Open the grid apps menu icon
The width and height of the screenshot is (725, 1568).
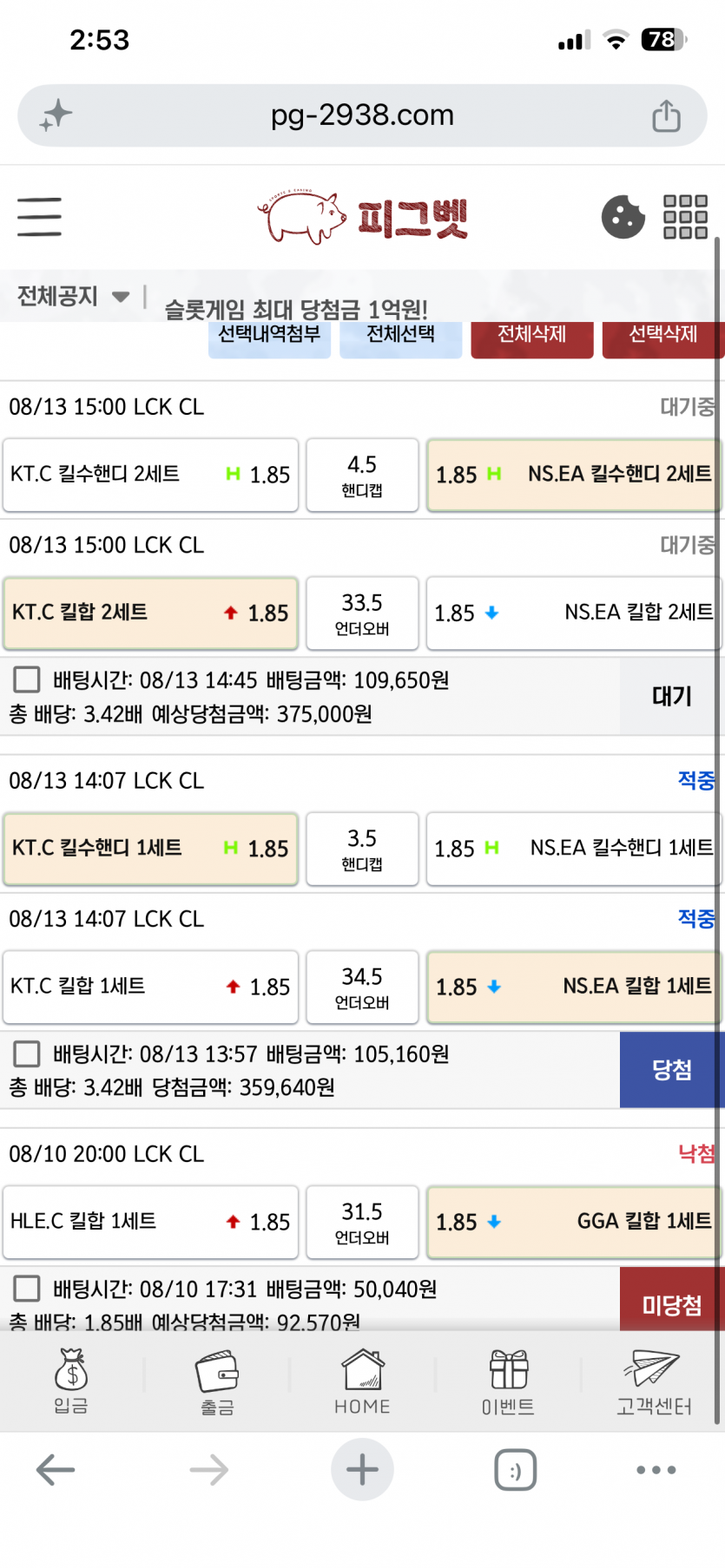pyautogui.click(x=685, y=217)
